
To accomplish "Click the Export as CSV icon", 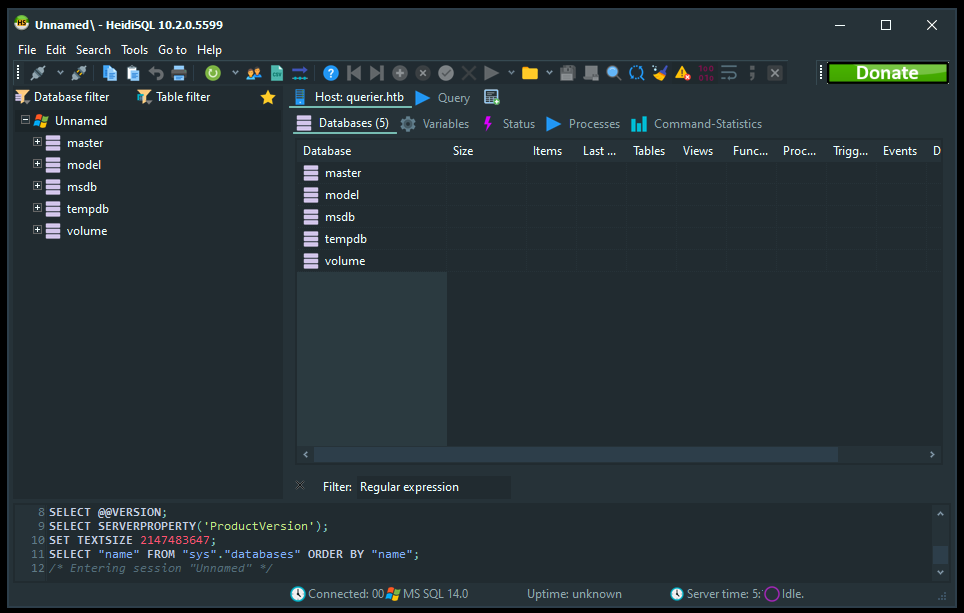I will click(x=277, y=73).
